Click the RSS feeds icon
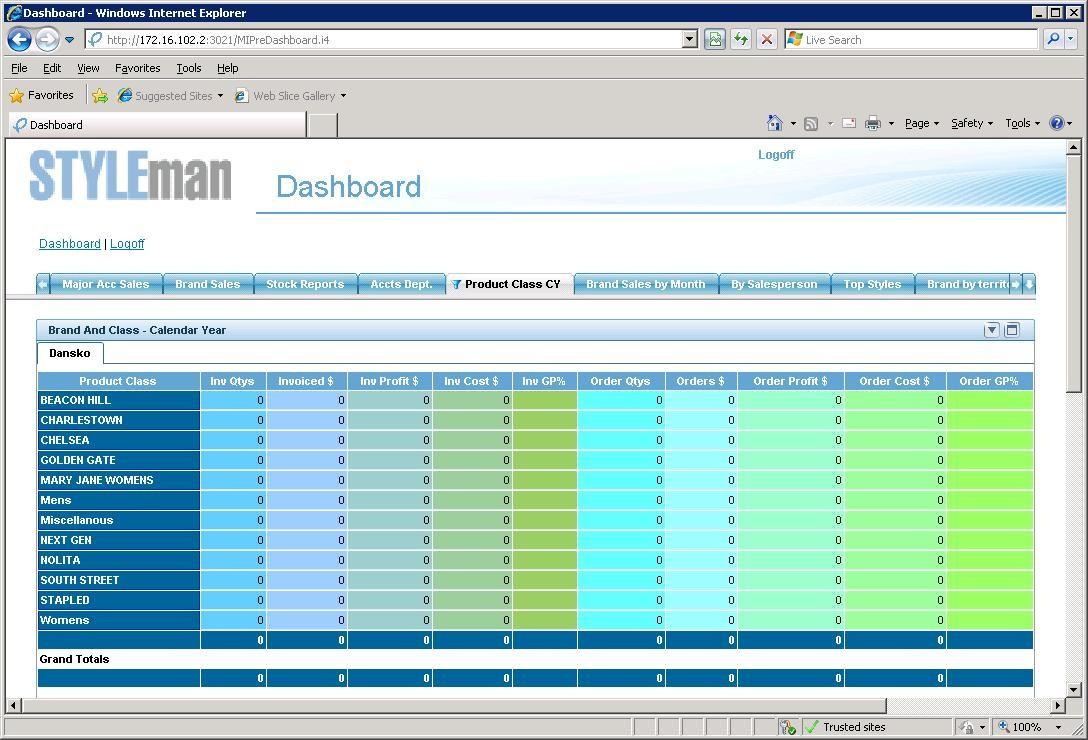 click(x=810, y=124)
